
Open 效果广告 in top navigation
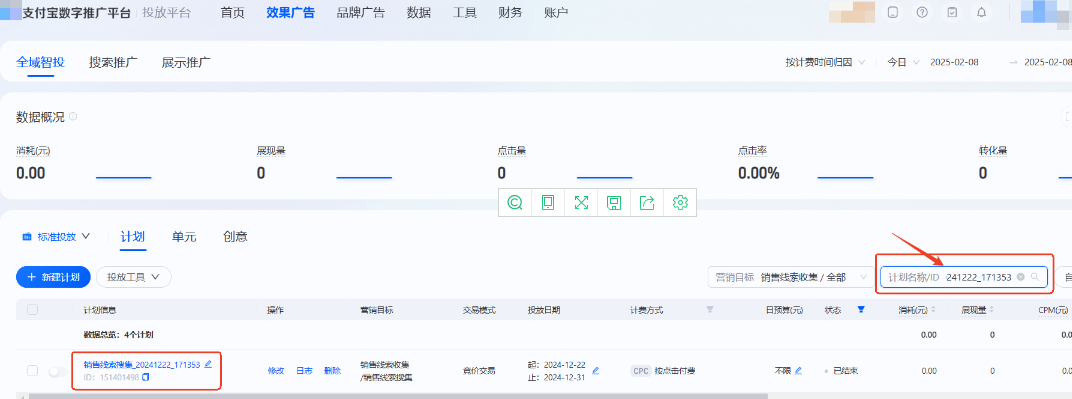tap(291, 12)
